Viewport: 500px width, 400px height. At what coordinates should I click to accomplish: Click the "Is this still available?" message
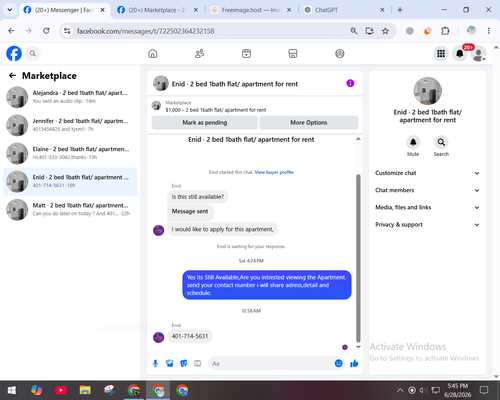coord(198,197)
